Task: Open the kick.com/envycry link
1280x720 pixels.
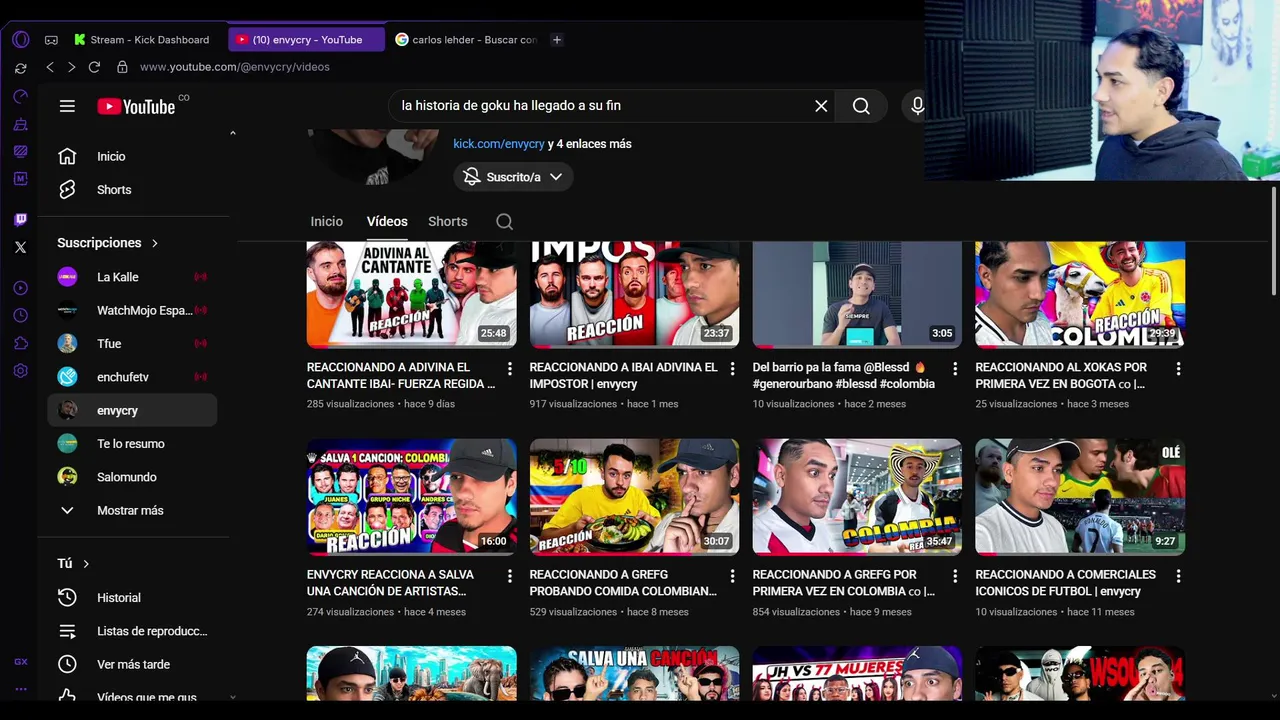Action: pos(499,144)
